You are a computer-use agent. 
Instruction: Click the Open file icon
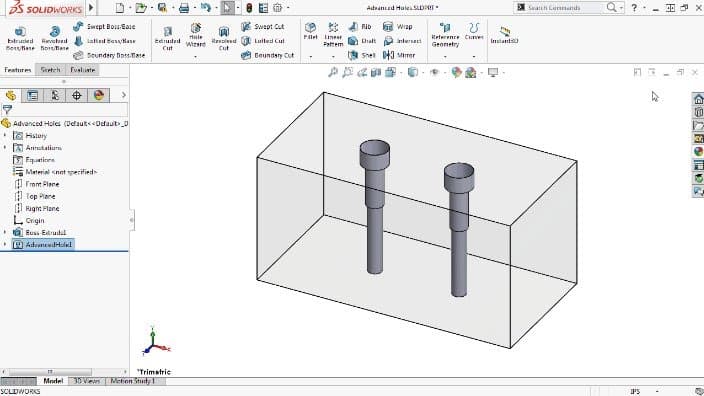click(141, 8)
